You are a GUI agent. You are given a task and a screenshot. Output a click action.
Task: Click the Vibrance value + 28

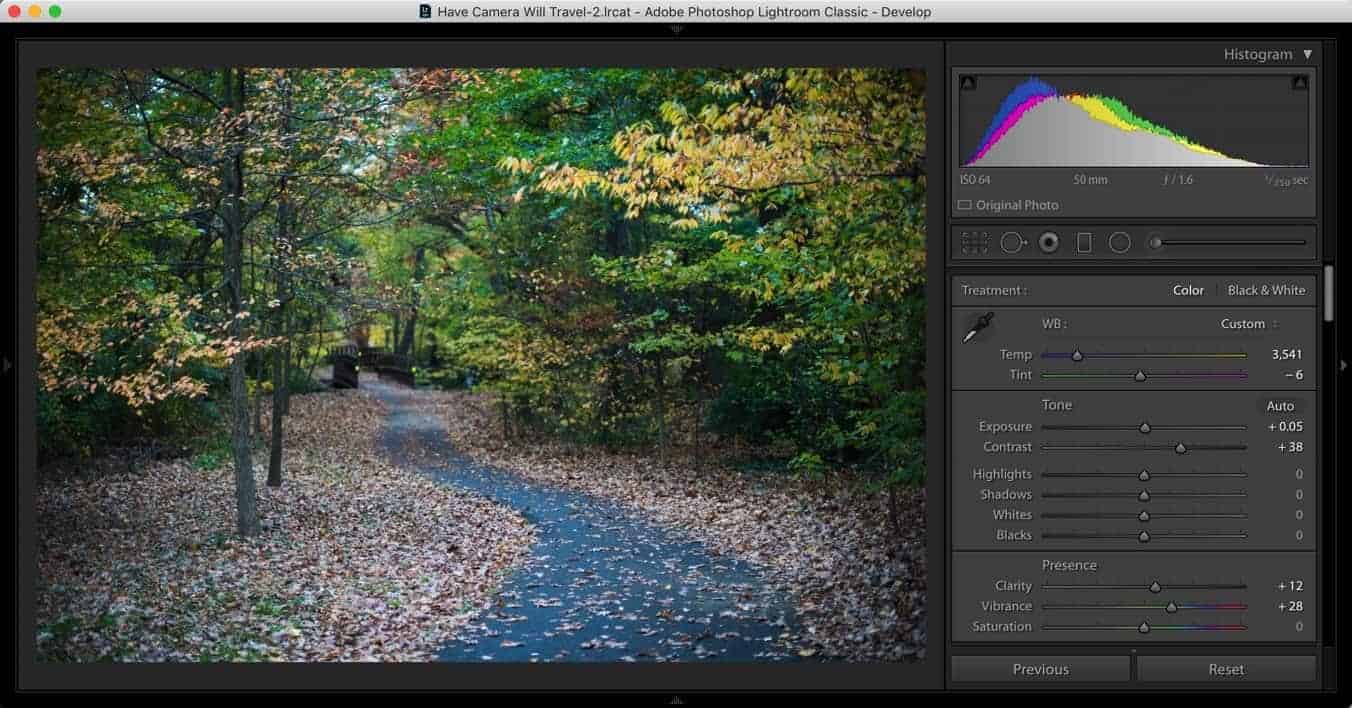click(1290, 606)
